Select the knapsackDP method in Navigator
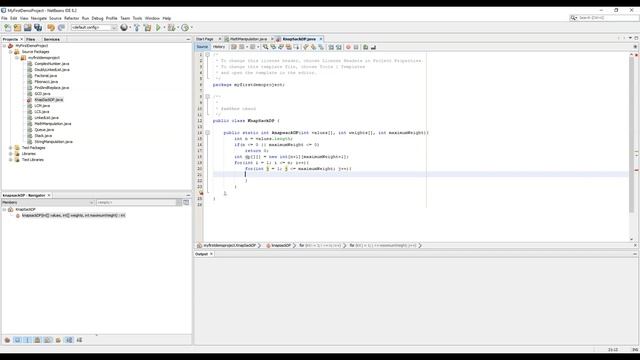 click(73, 216)
